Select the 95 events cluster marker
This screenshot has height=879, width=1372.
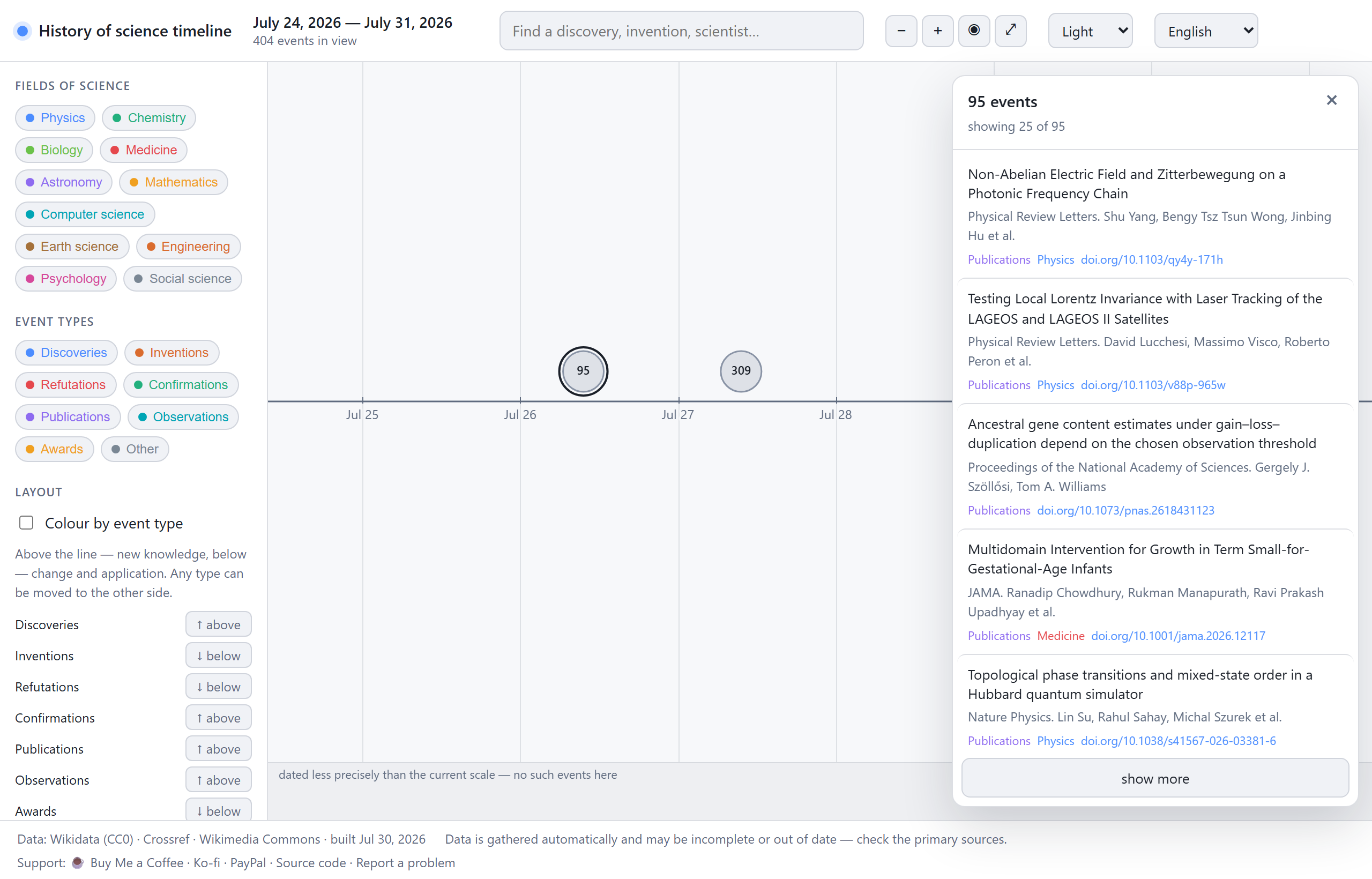pos(583,371)
